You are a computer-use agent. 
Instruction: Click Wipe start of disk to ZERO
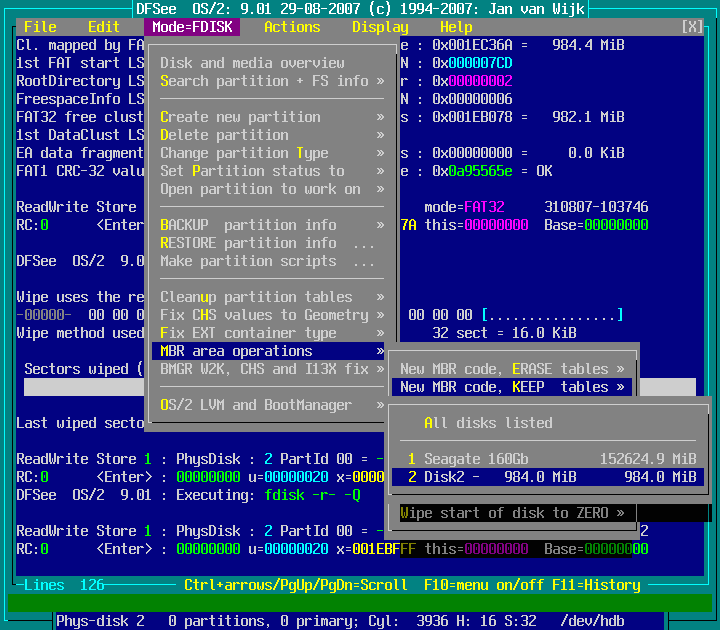pyautogui.click(x=511, y=513)
